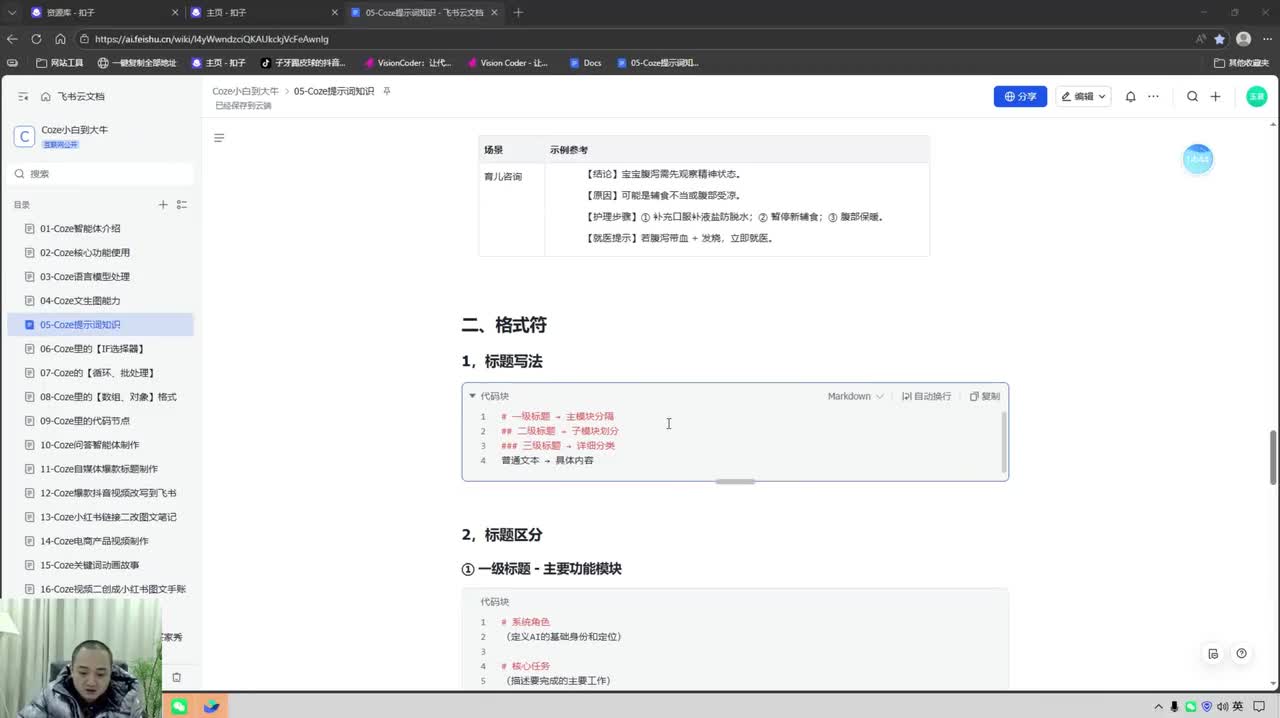1280x718 pixels.
Task: Select page 05-Coze提示词知识 in the directory
Action: [x=100, y=325]
